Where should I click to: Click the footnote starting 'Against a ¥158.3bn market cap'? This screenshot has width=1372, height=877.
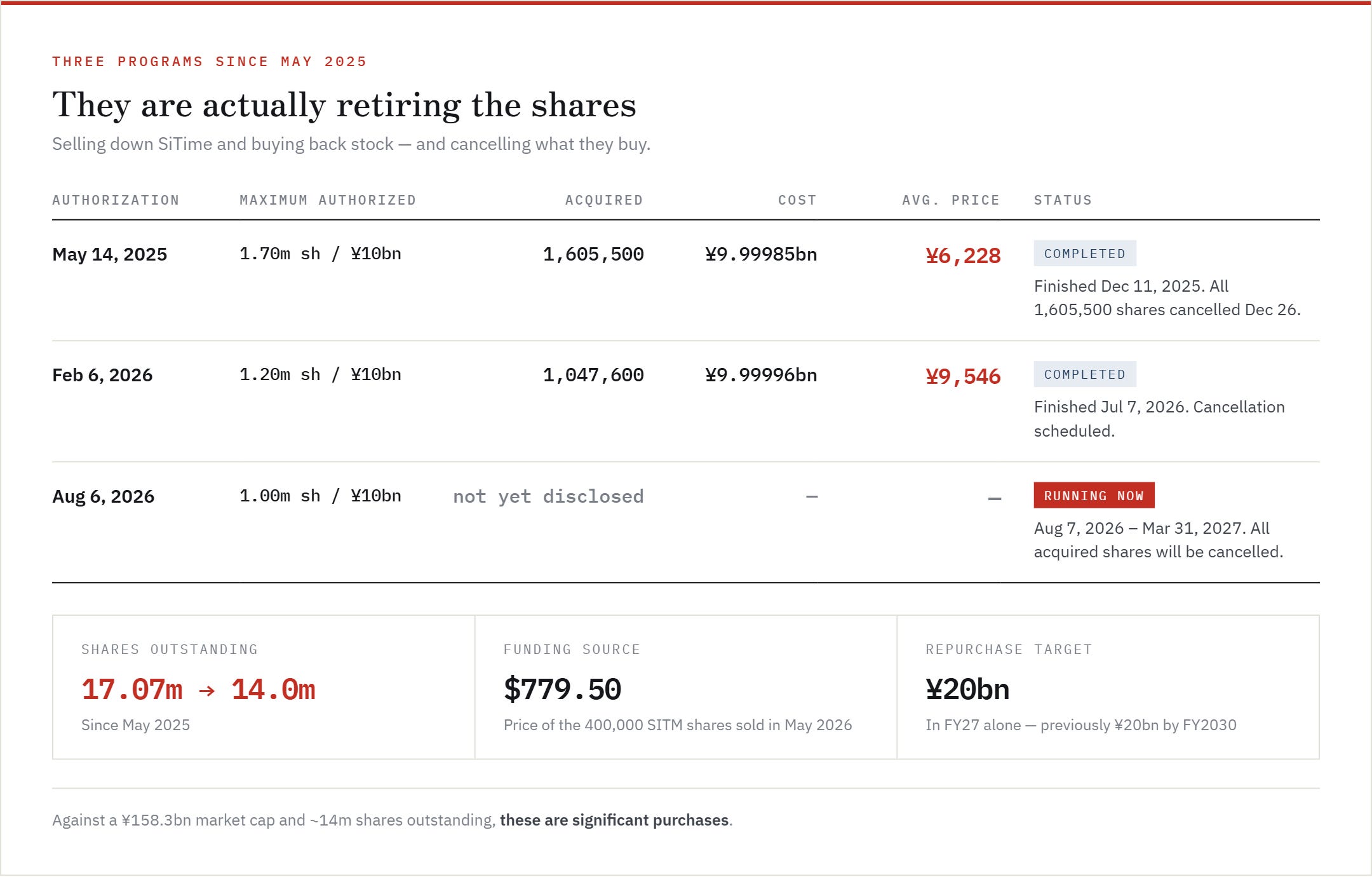(393, 820)
